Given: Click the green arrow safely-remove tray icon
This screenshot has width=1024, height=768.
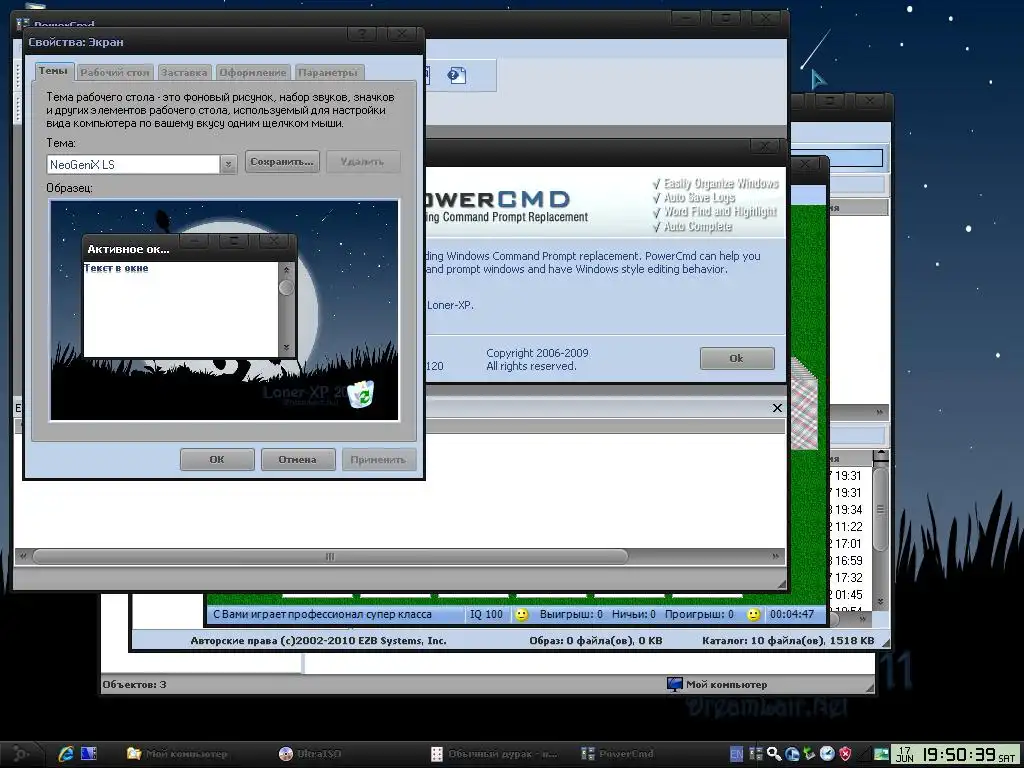Looking at the screenshot, I should pyautogui.click(x=809, y=754).
